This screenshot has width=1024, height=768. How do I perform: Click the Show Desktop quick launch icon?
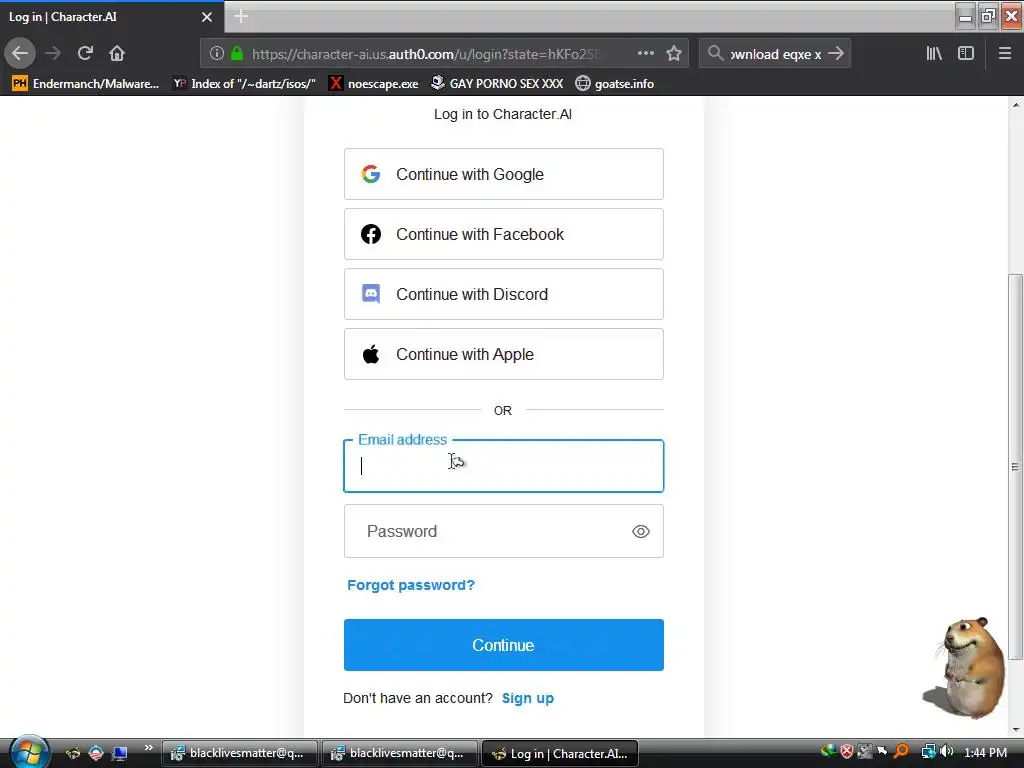pos(120,754)
